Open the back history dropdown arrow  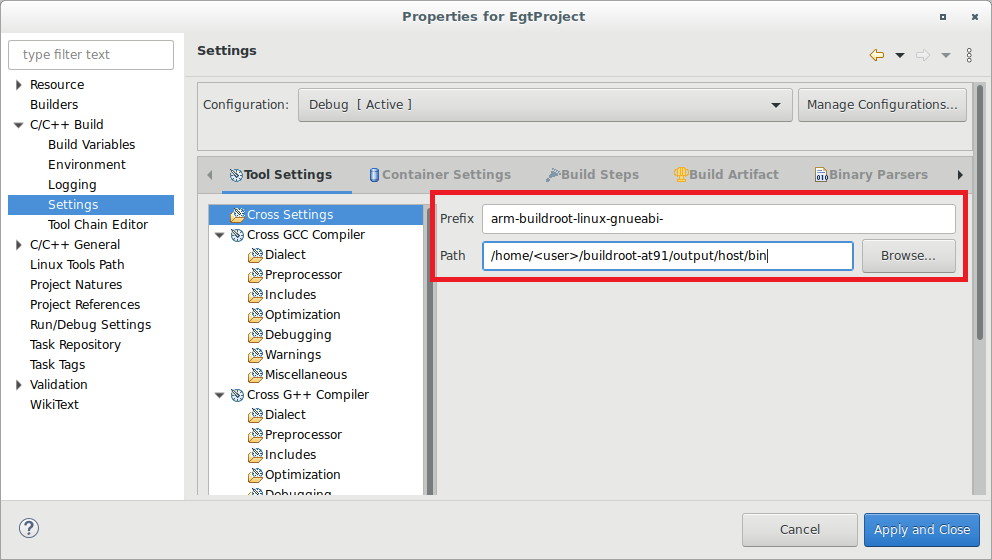coord(899,55)
